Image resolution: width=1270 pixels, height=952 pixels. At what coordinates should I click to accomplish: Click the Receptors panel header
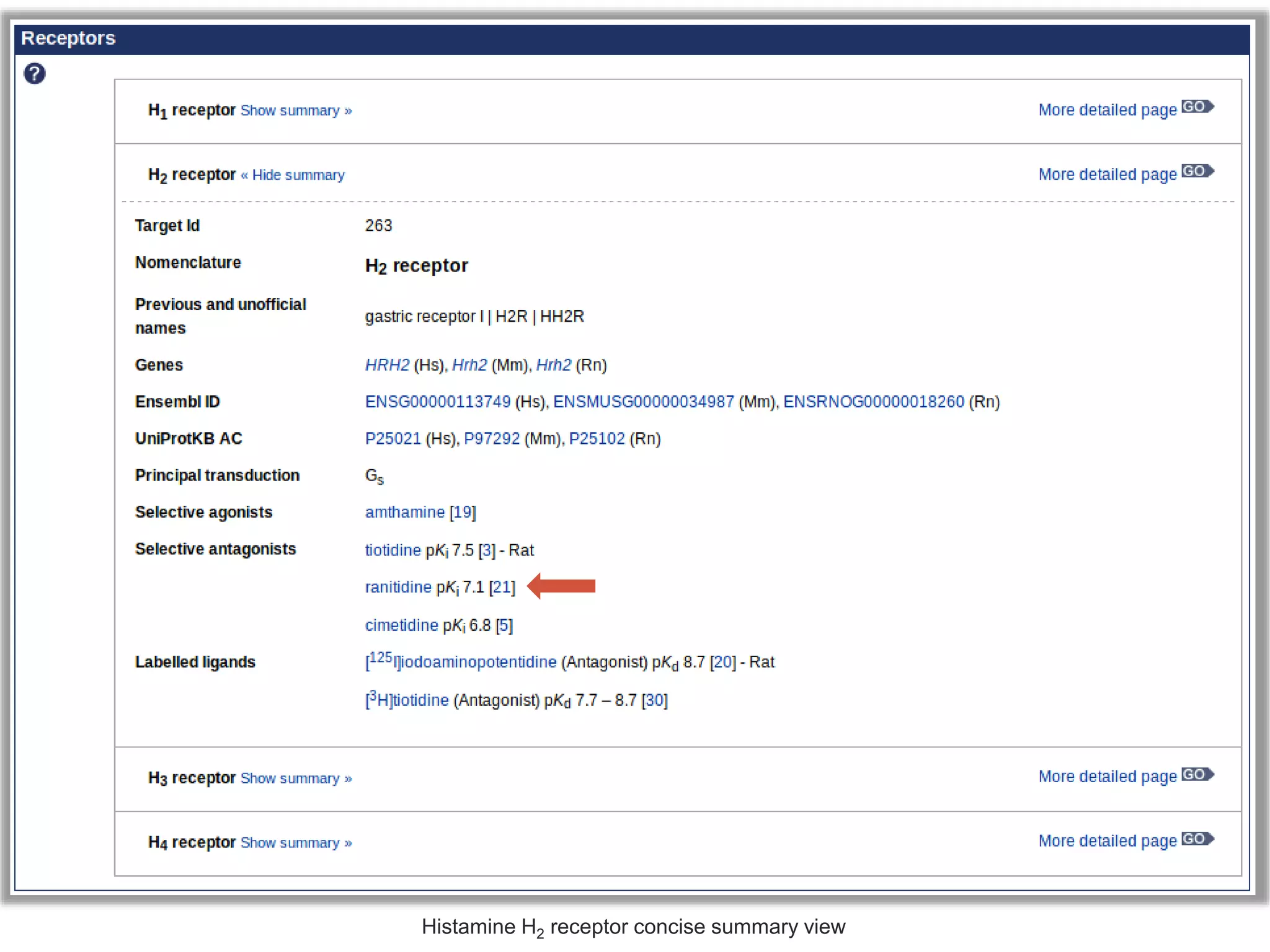[632, 38]
